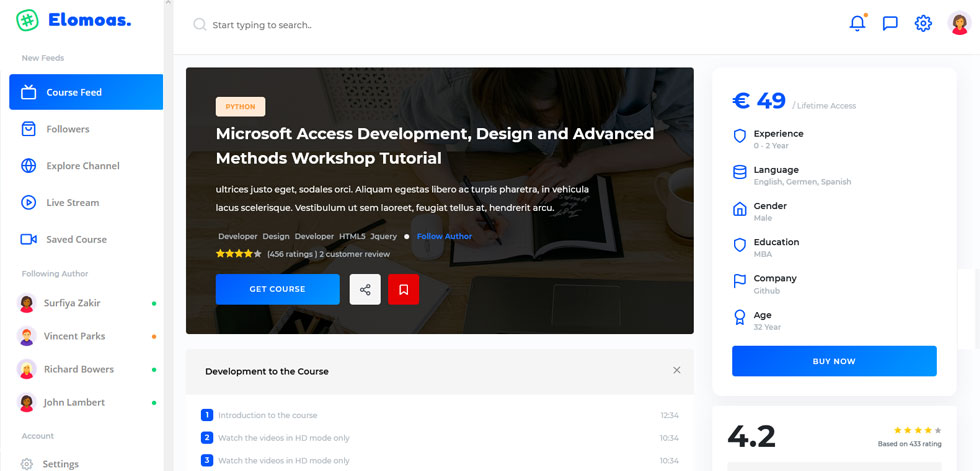
Task: Open the user profile avatar
Action: [959, 23]
